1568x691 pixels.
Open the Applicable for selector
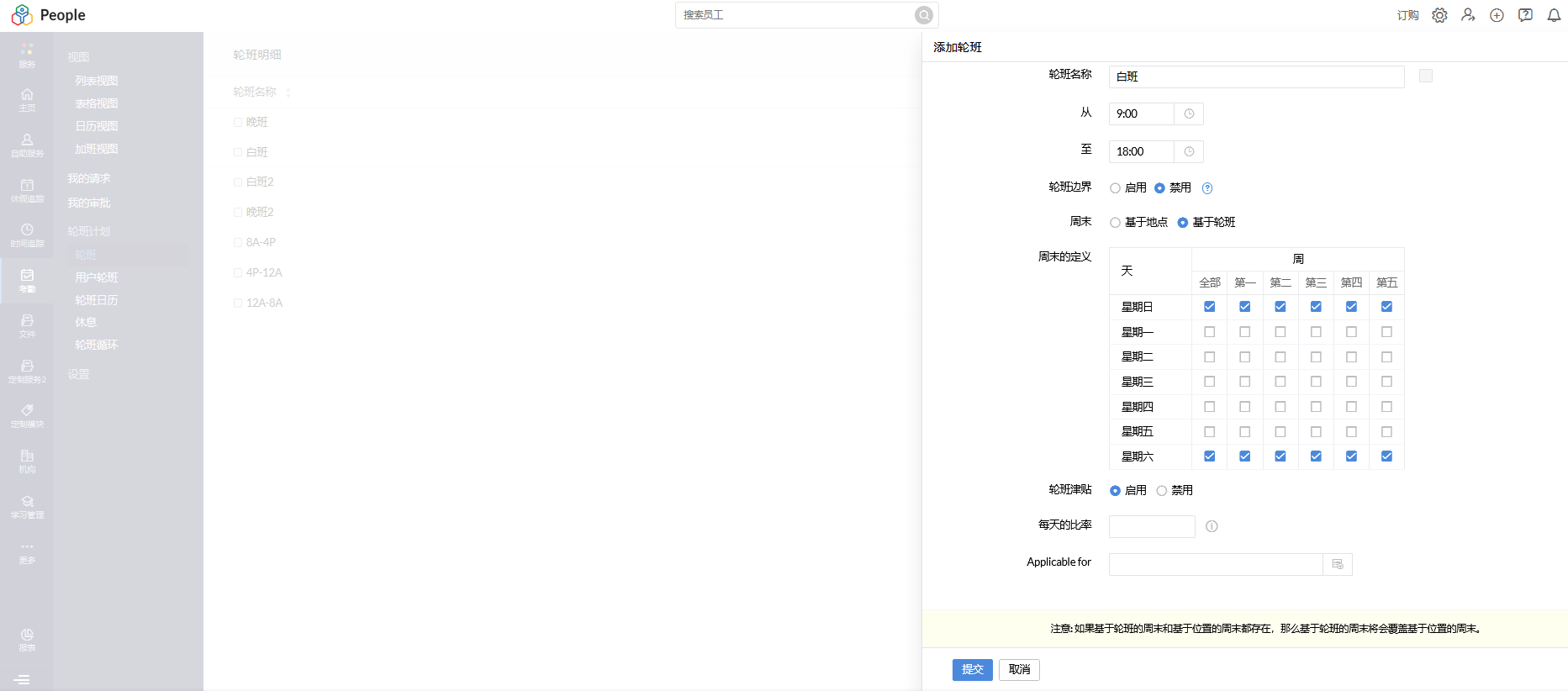(1337, 564)
